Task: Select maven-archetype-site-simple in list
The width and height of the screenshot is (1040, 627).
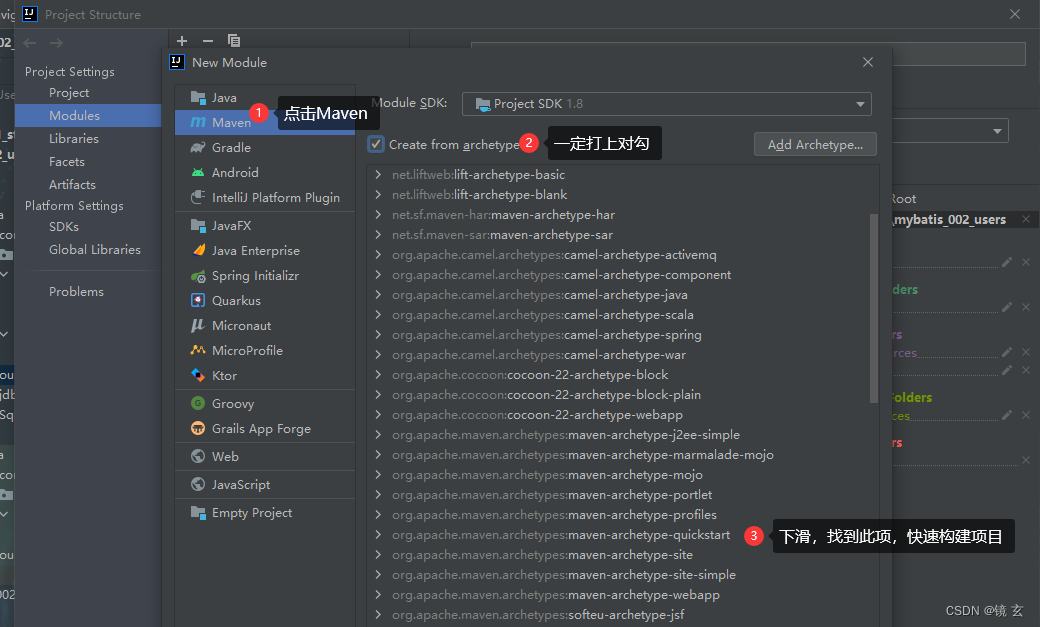Action: tap(564, 575)
